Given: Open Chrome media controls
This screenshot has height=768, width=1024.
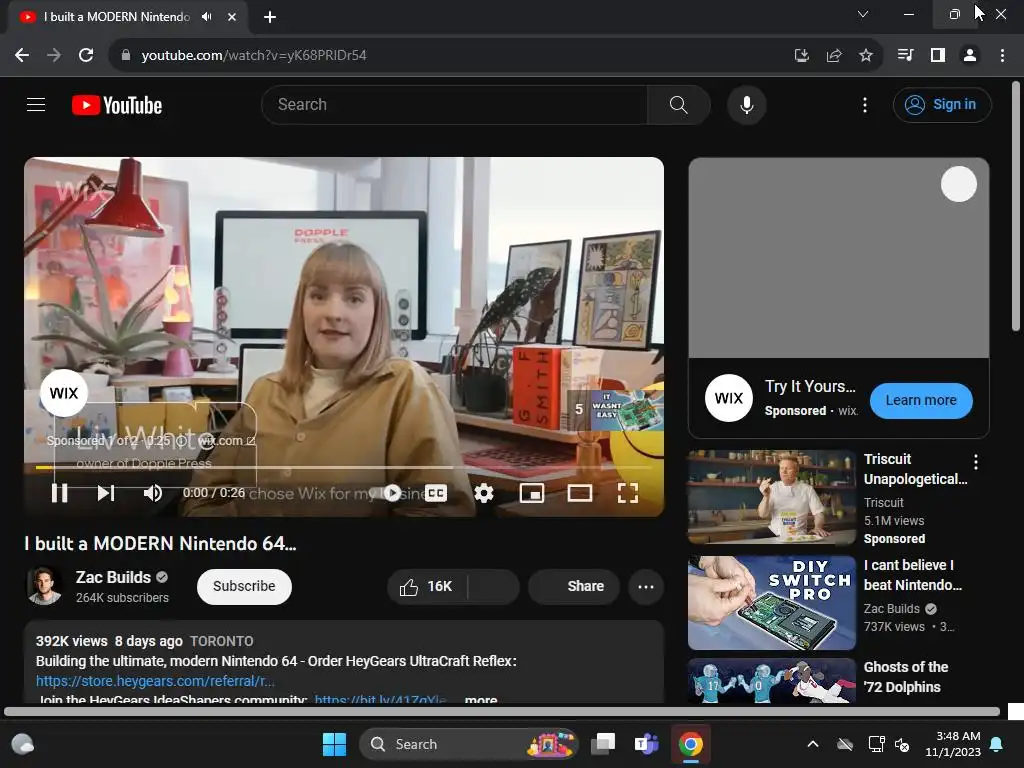Looking at the screenshot, I should (905, 56).
